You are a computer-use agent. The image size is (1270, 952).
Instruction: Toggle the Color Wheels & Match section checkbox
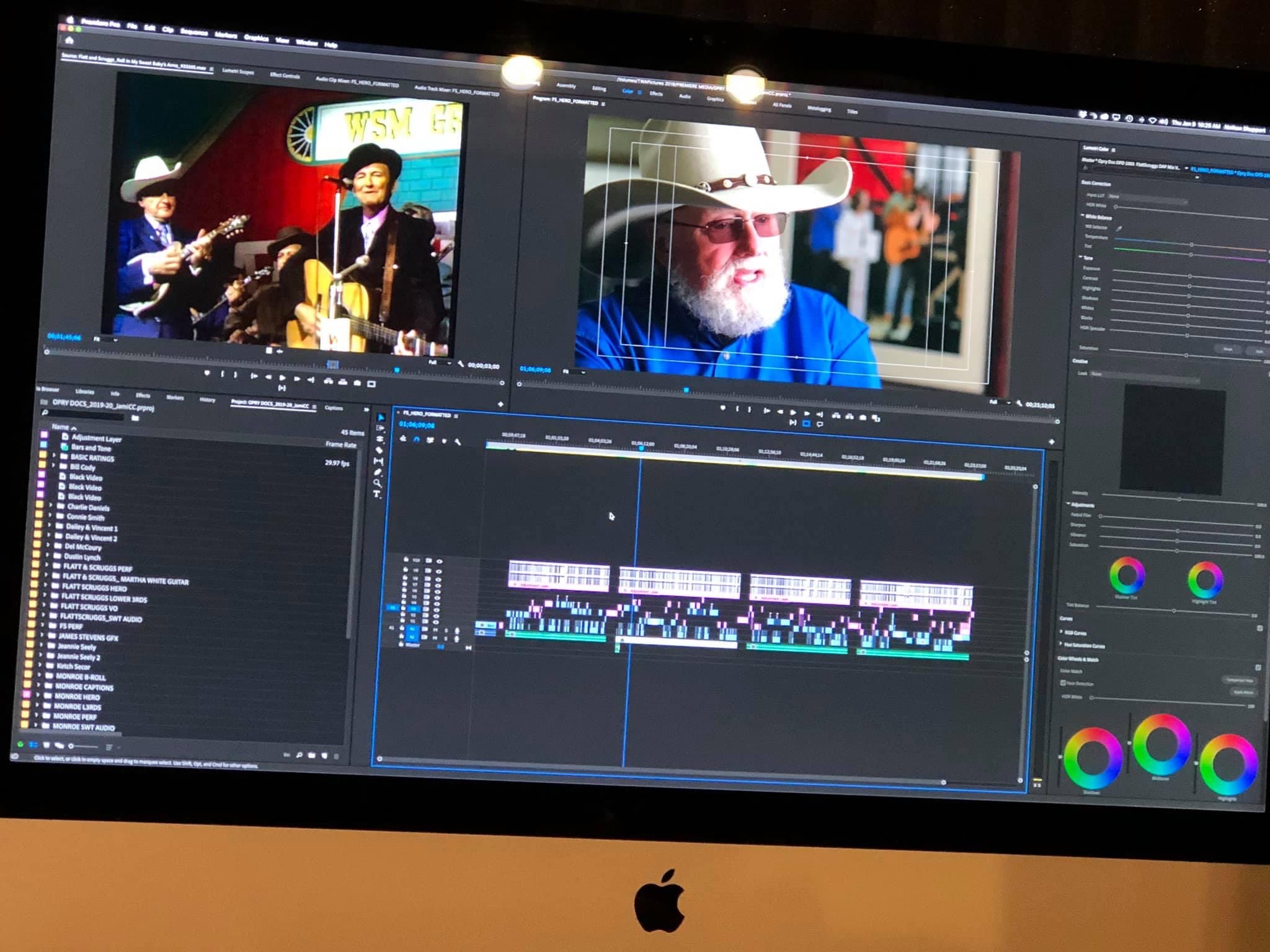(x=1258, y=668)
